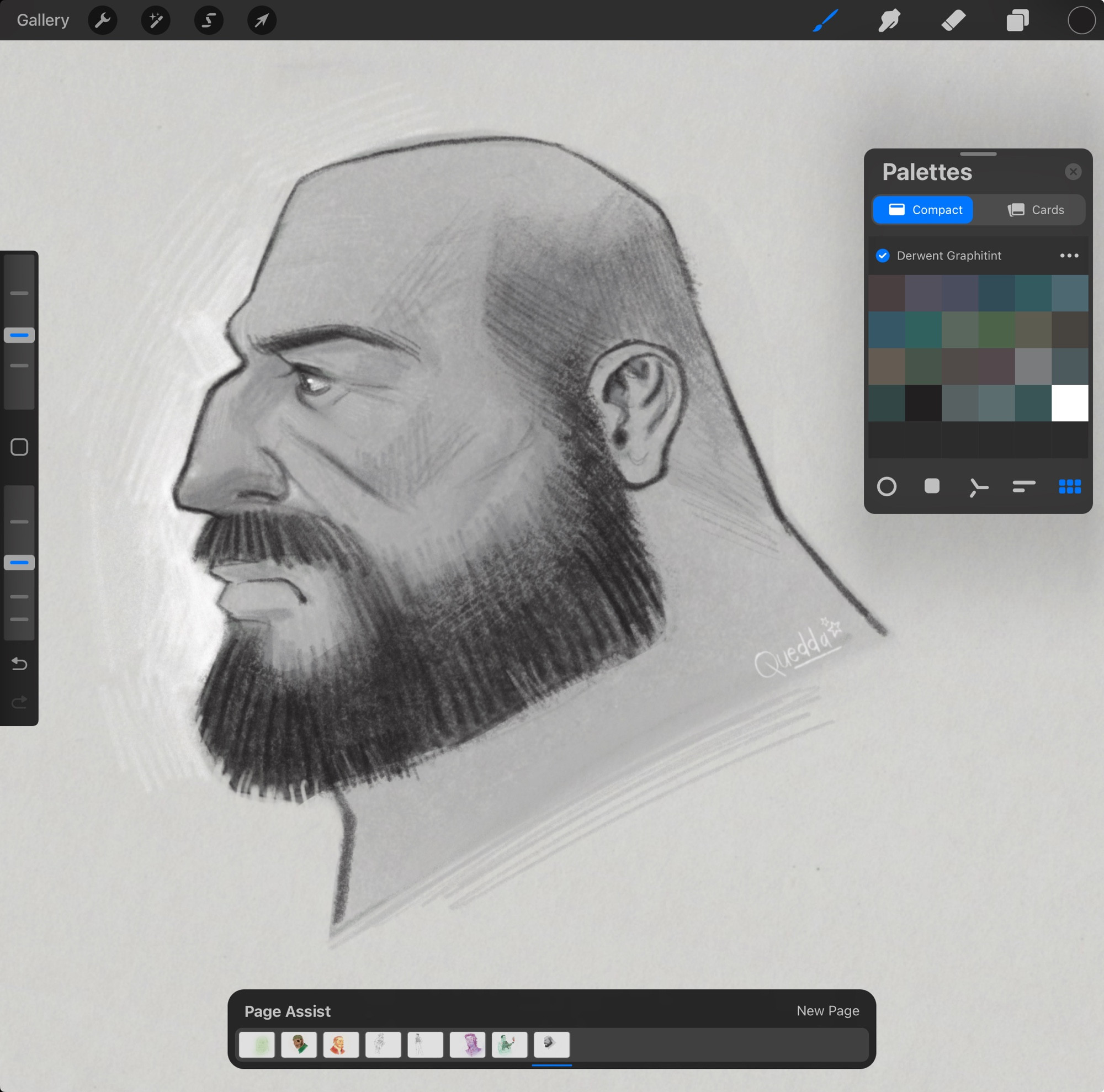Open the Harmony color tab
The height and width of the screenshot is (1092, 1104).
pyautogui.click(x=978, y=487)
